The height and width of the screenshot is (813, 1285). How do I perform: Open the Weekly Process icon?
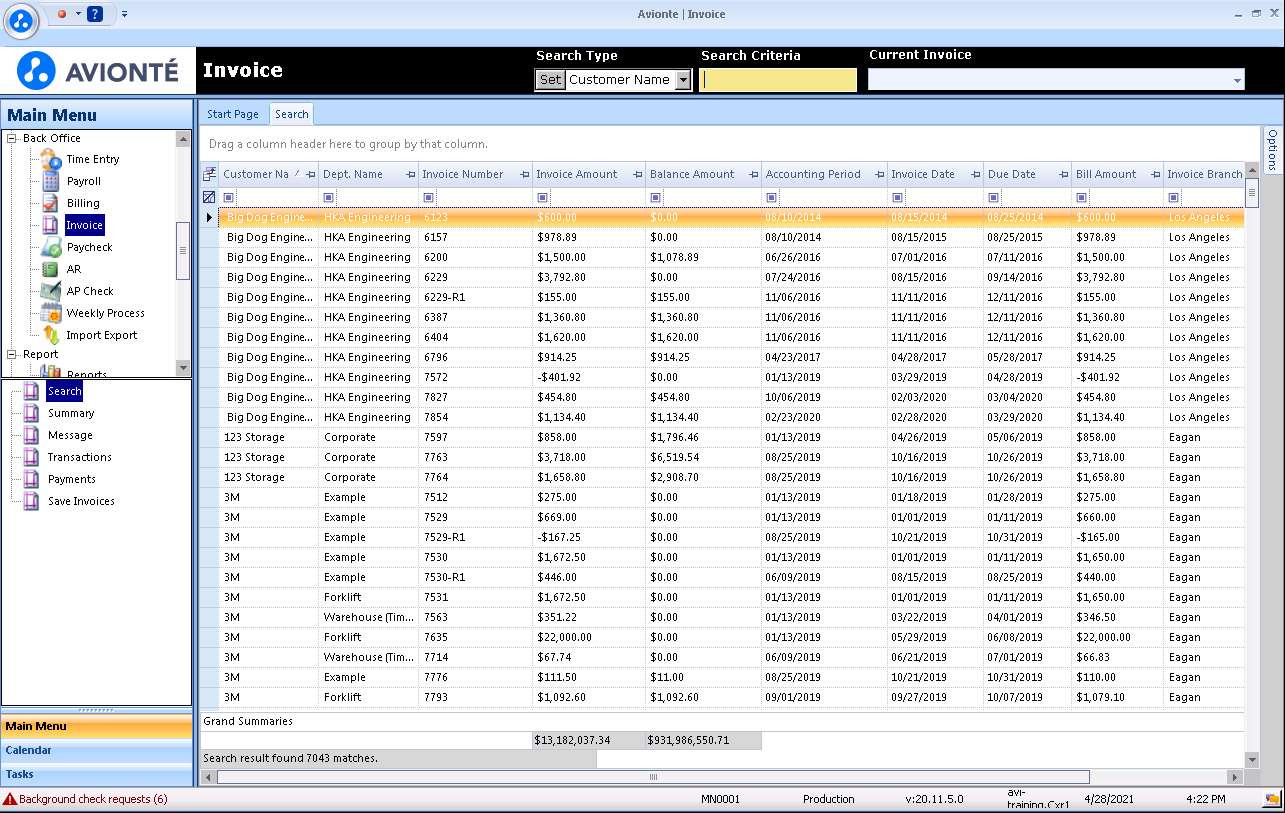(x=50, y=313)
